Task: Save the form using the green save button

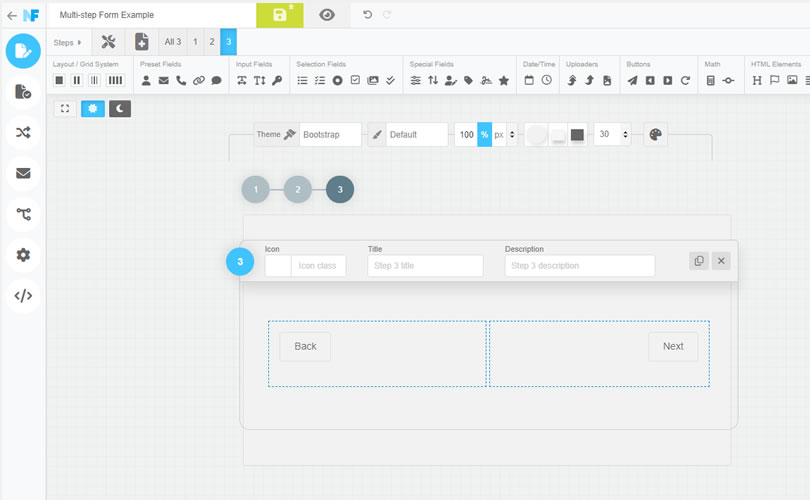Action: pyautogui.click(x=279, y=15)
